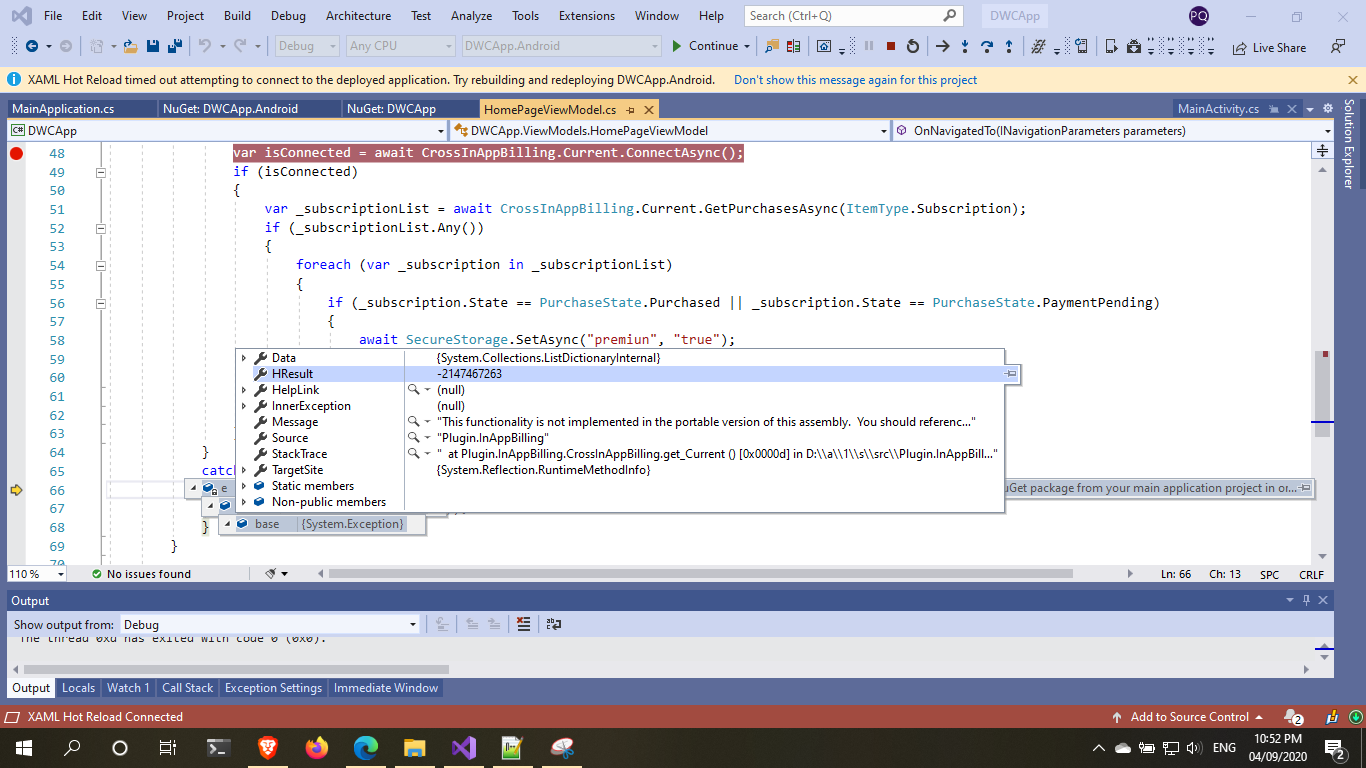Click the Save All icon
The image size is (1366, 768).
pos(175,46)
